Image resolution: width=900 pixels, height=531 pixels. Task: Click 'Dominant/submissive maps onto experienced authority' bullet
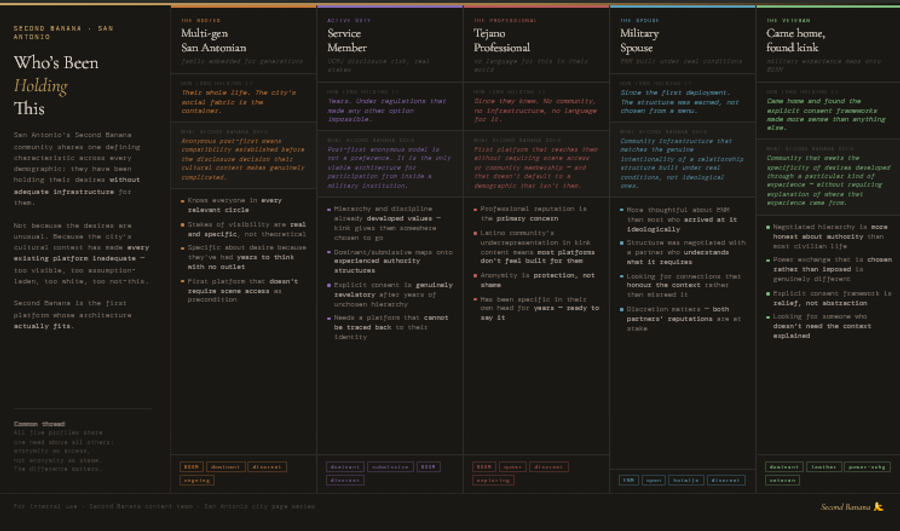pos(390,261)
